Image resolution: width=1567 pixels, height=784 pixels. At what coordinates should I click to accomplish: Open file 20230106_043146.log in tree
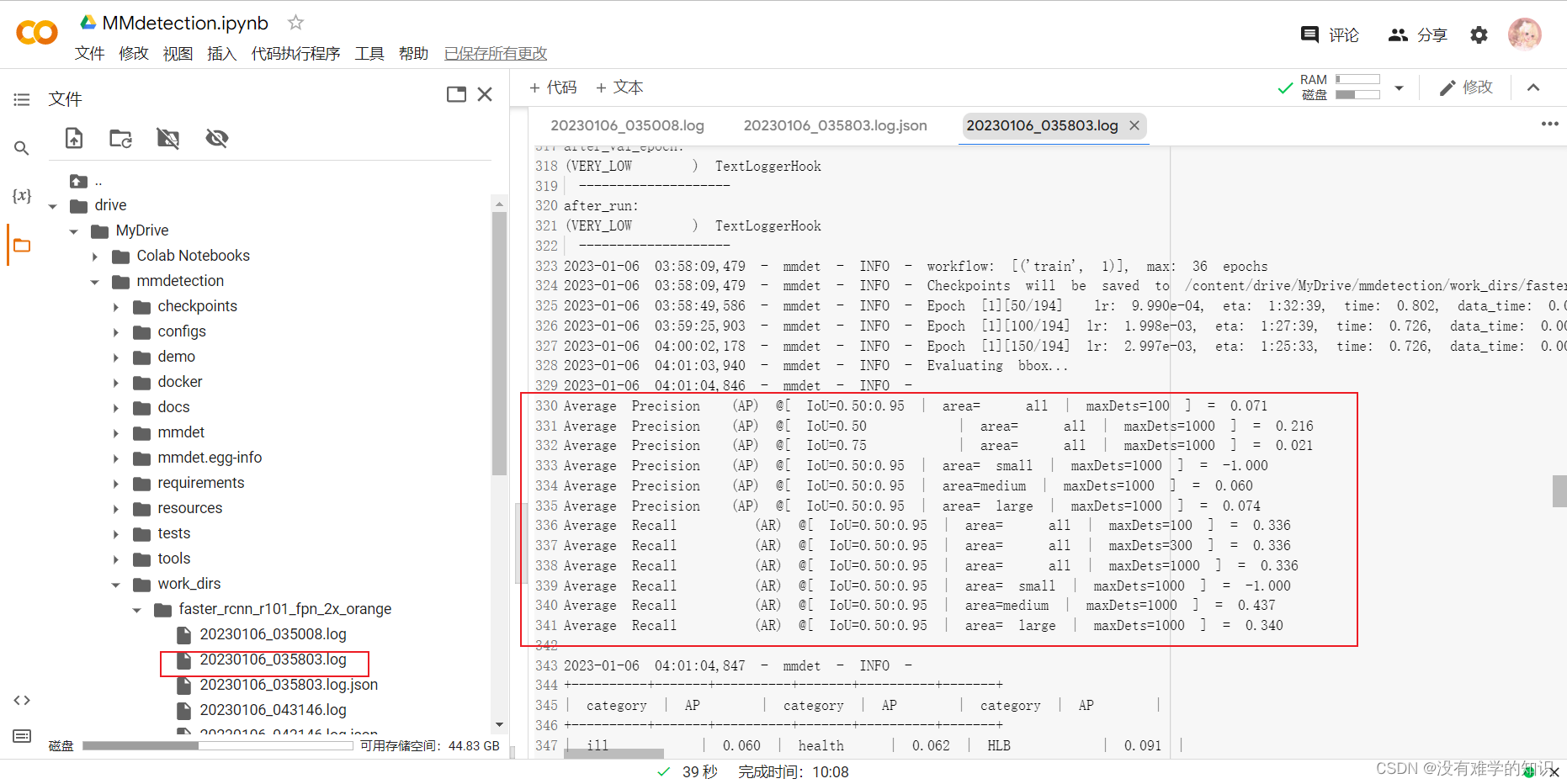pos(273,710)
